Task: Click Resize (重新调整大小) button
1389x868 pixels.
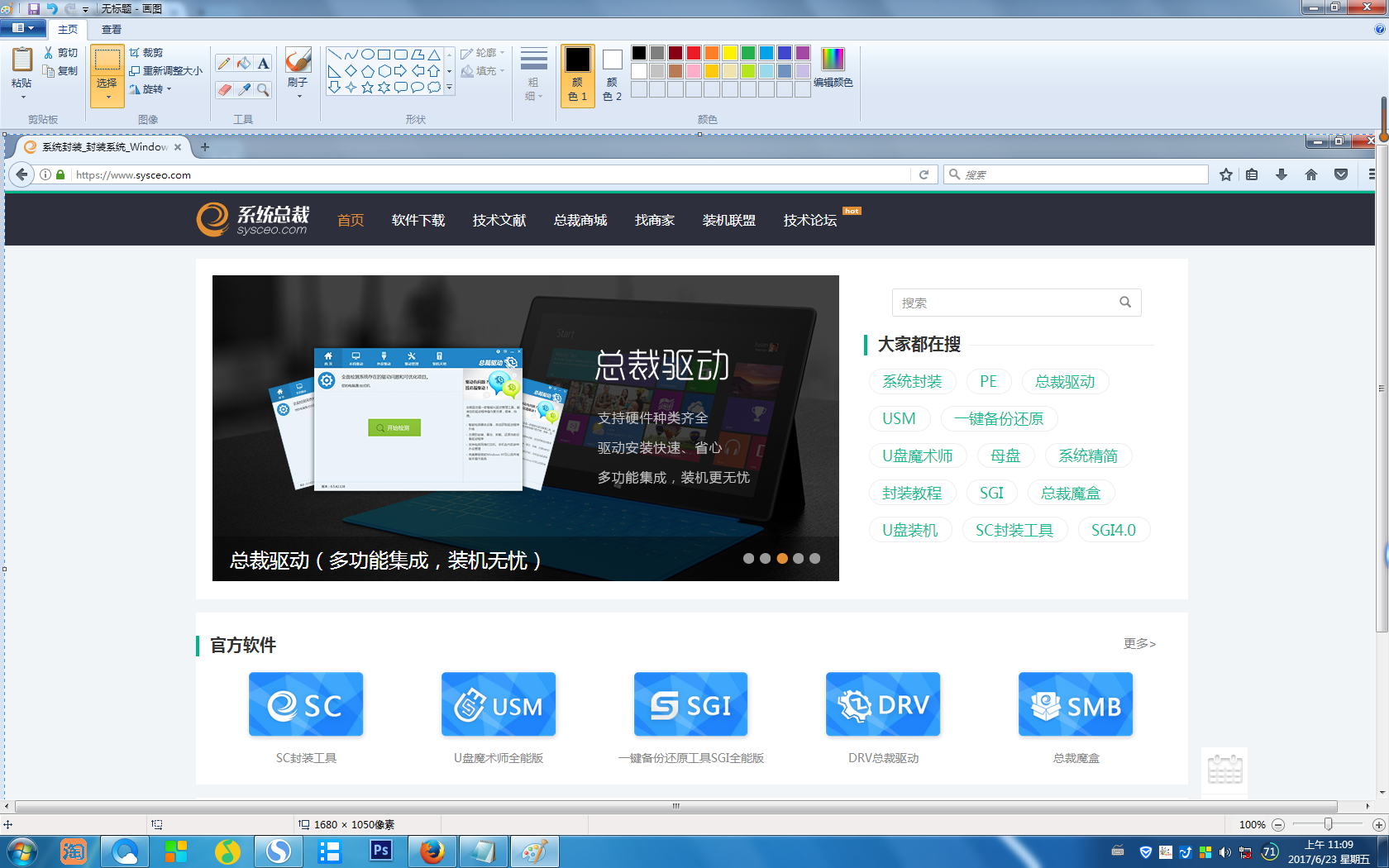Action: pos(165,71)
